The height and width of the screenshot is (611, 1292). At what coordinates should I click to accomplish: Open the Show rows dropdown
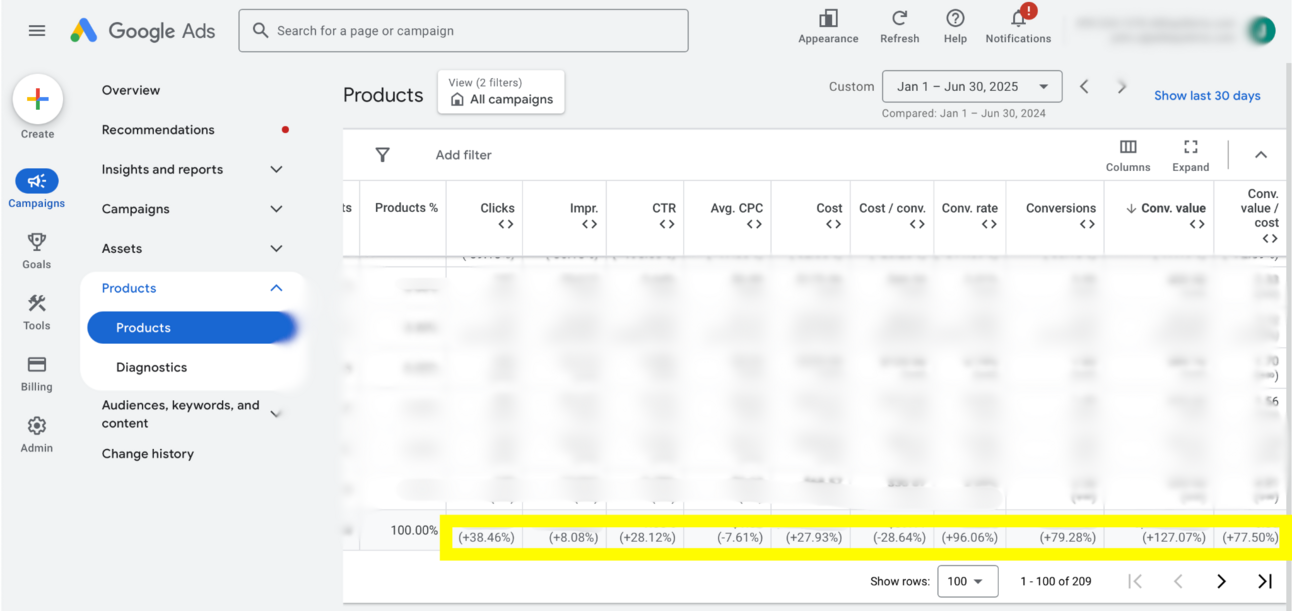(x=967, y=581)
